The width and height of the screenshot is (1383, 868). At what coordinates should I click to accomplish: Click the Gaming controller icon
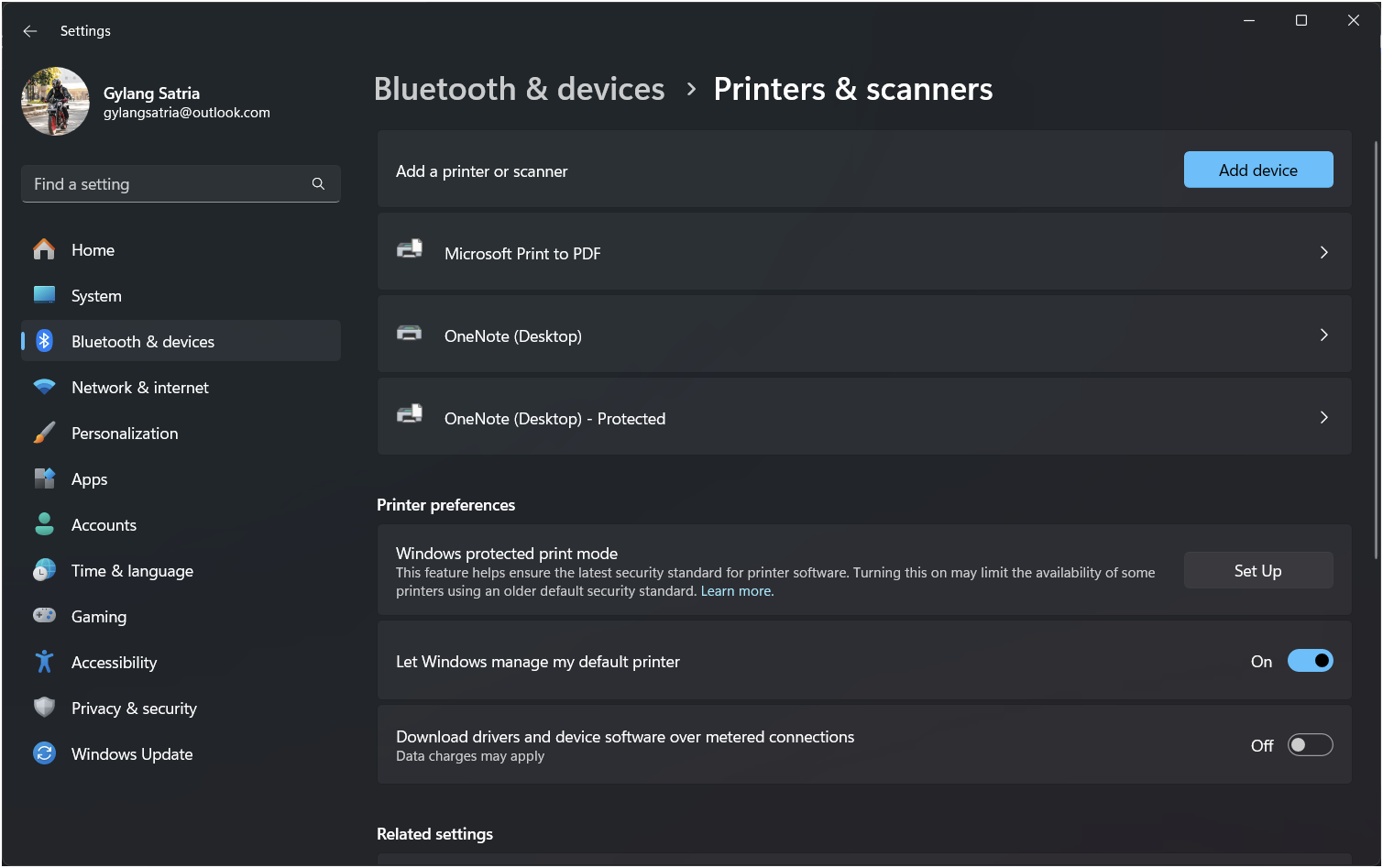pyautogui.click(x=44, y=615)
